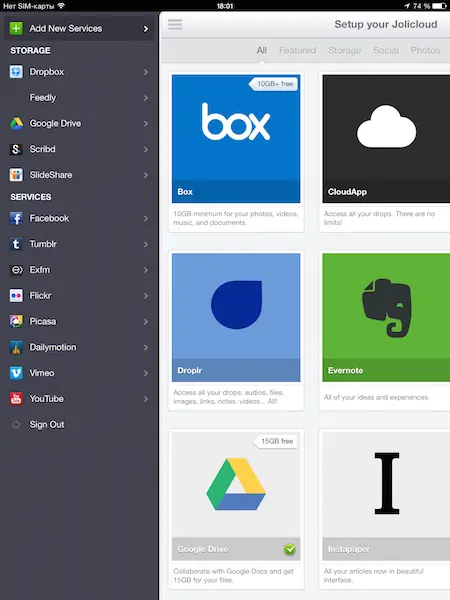The image size is (450, 600).
Task: Open Flickr via its icon
Action: [x=16, y=295]
